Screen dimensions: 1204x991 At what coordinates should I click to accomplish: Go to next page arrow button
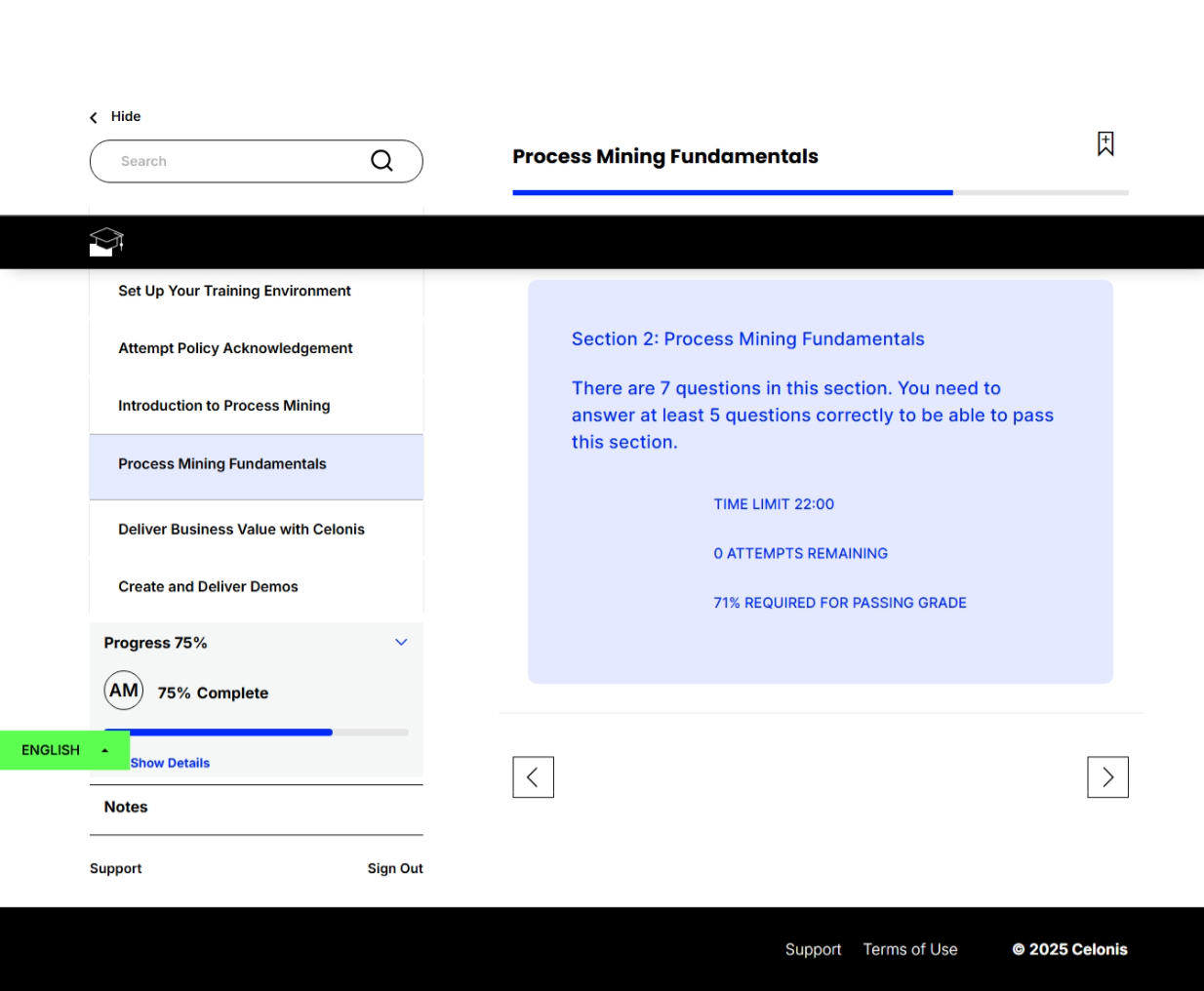[1108, 777]
